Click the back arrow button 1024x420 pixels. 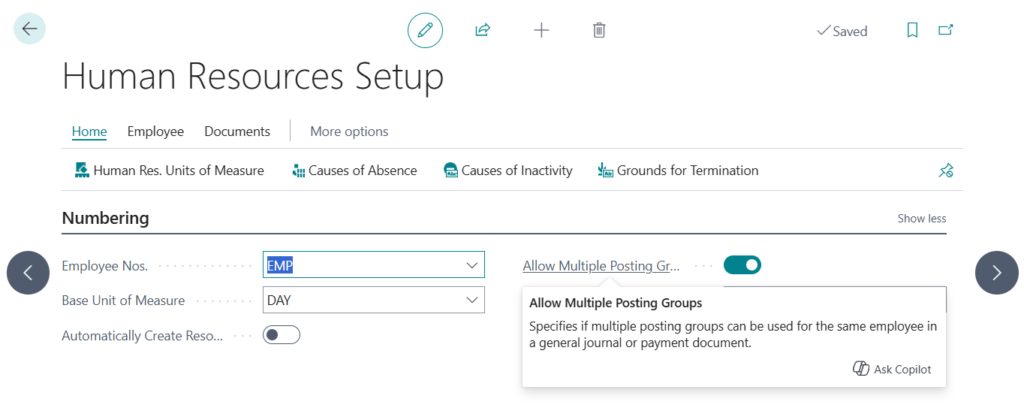29,29
